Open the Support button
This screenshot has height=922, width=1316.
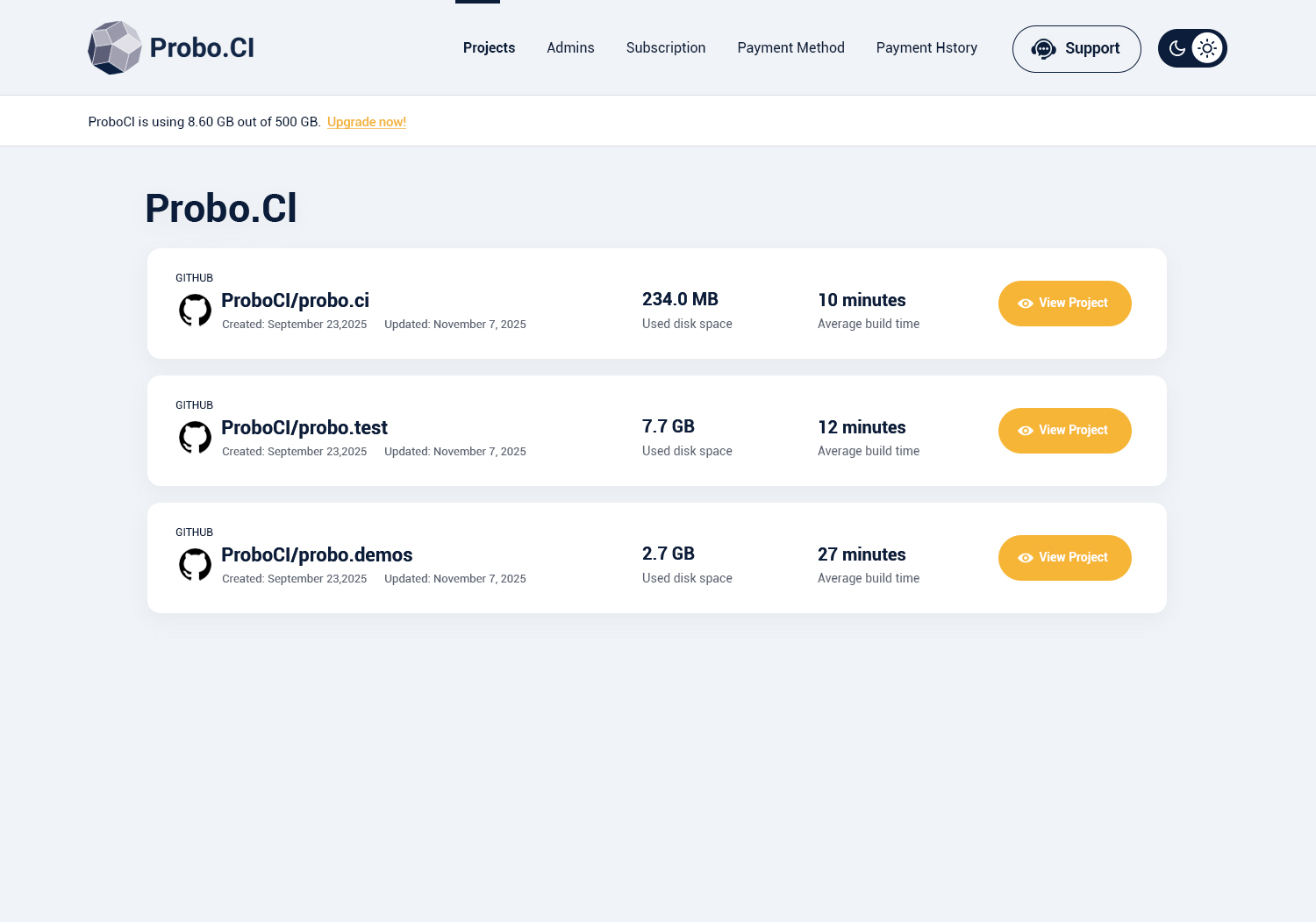[1076, 49]
